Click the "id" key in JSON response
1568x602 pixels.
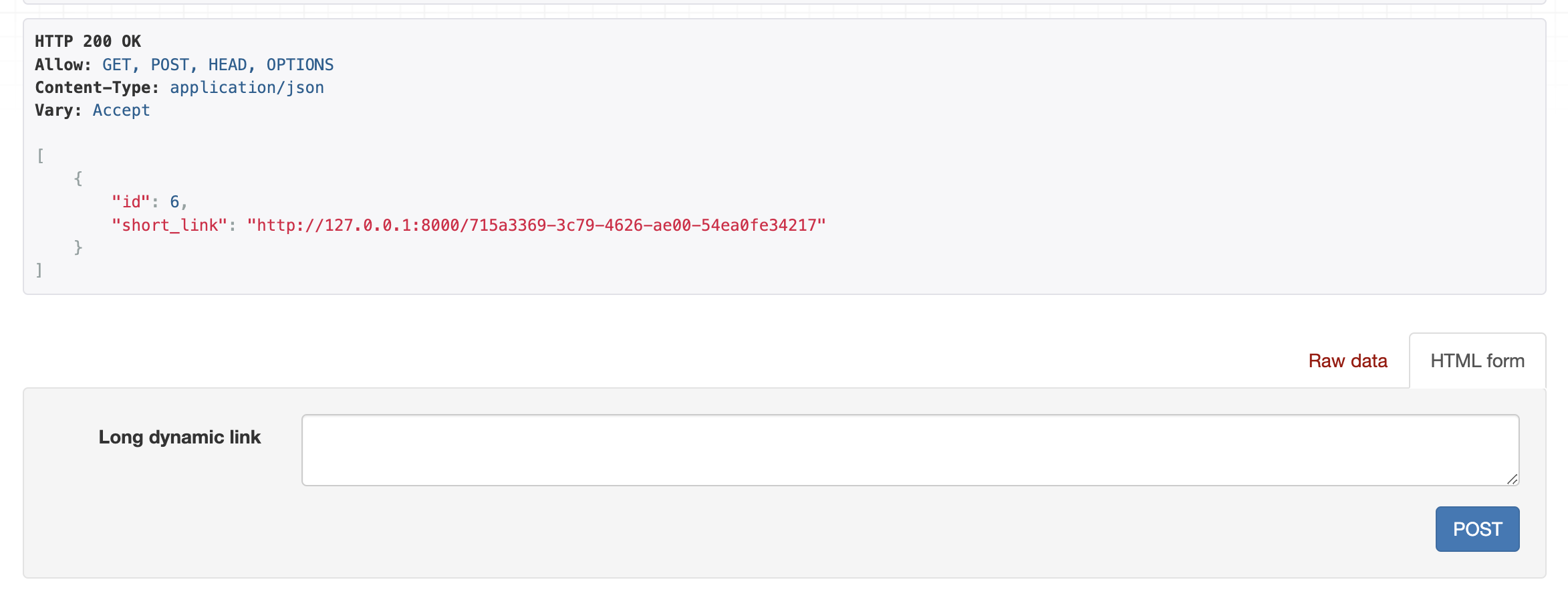point(131,202)
